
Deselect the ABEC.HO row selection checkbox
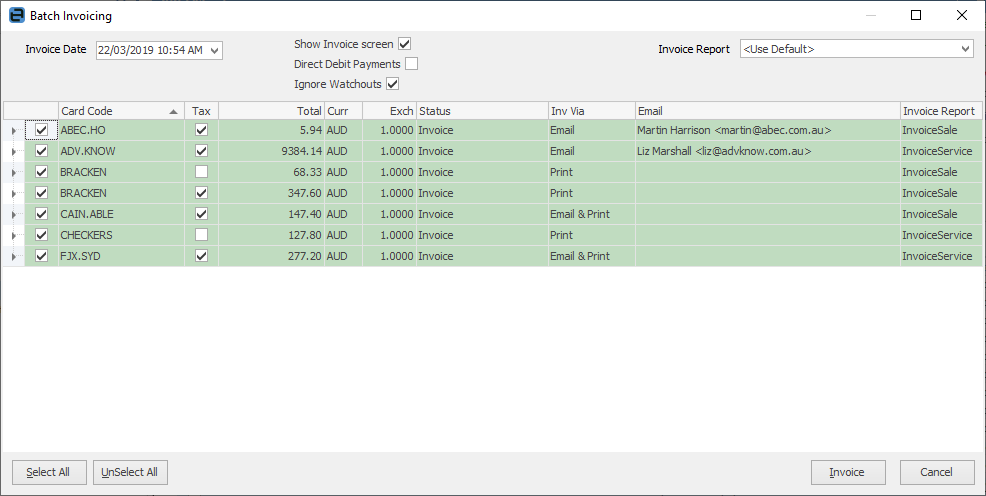(x=41, y=130)
